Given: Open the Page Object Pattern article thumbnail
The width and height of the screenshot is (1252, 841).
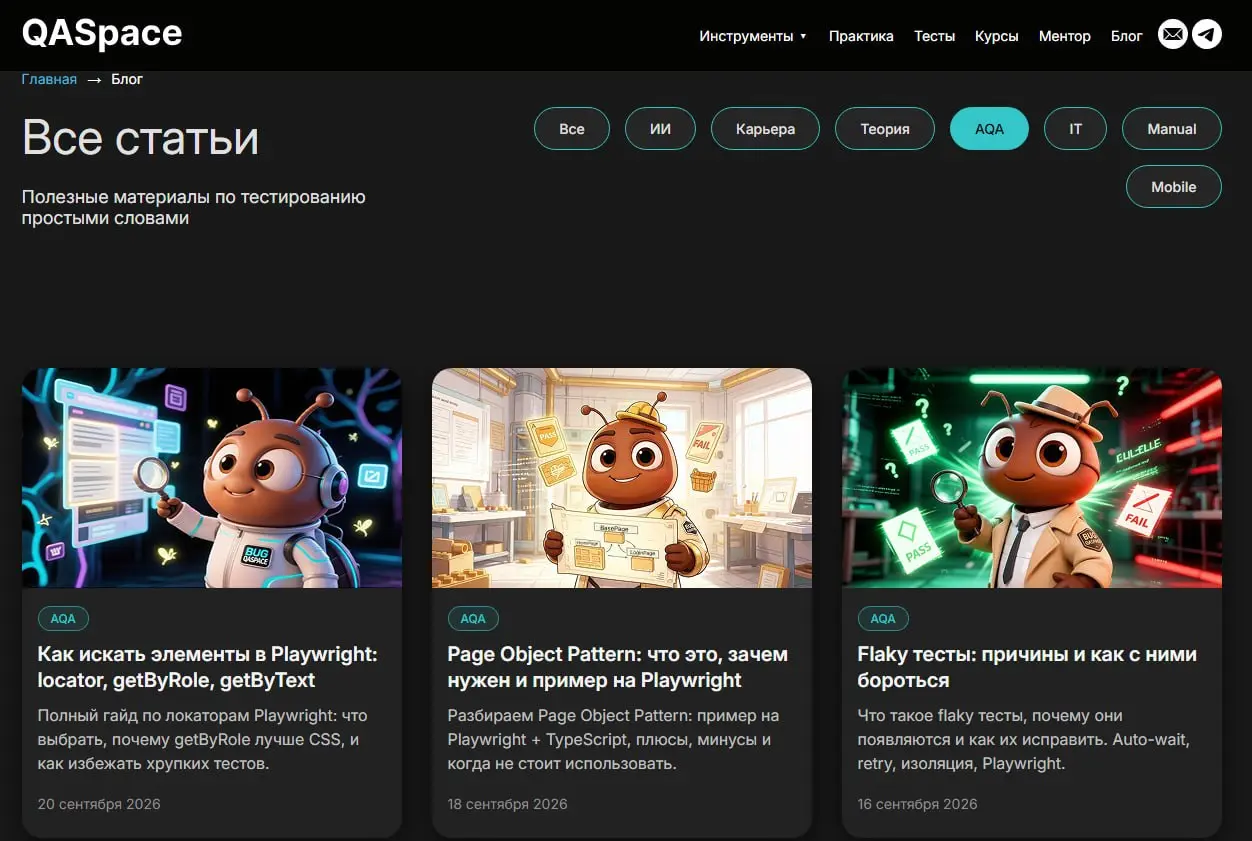Looking at the screenshot, I should pyautogui.click(x=622, y=478).
